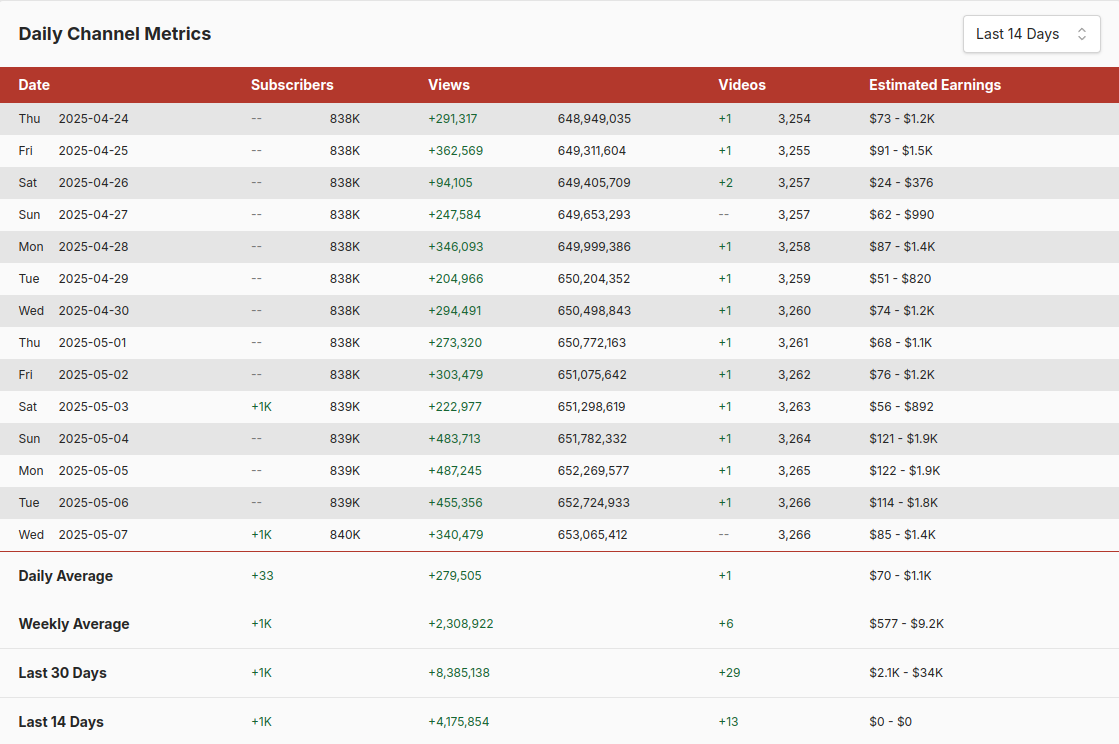This screenshot has height=744, width=1119.
Task: Click the Estimated Earnings column header
Action: (x=935, y=85)
